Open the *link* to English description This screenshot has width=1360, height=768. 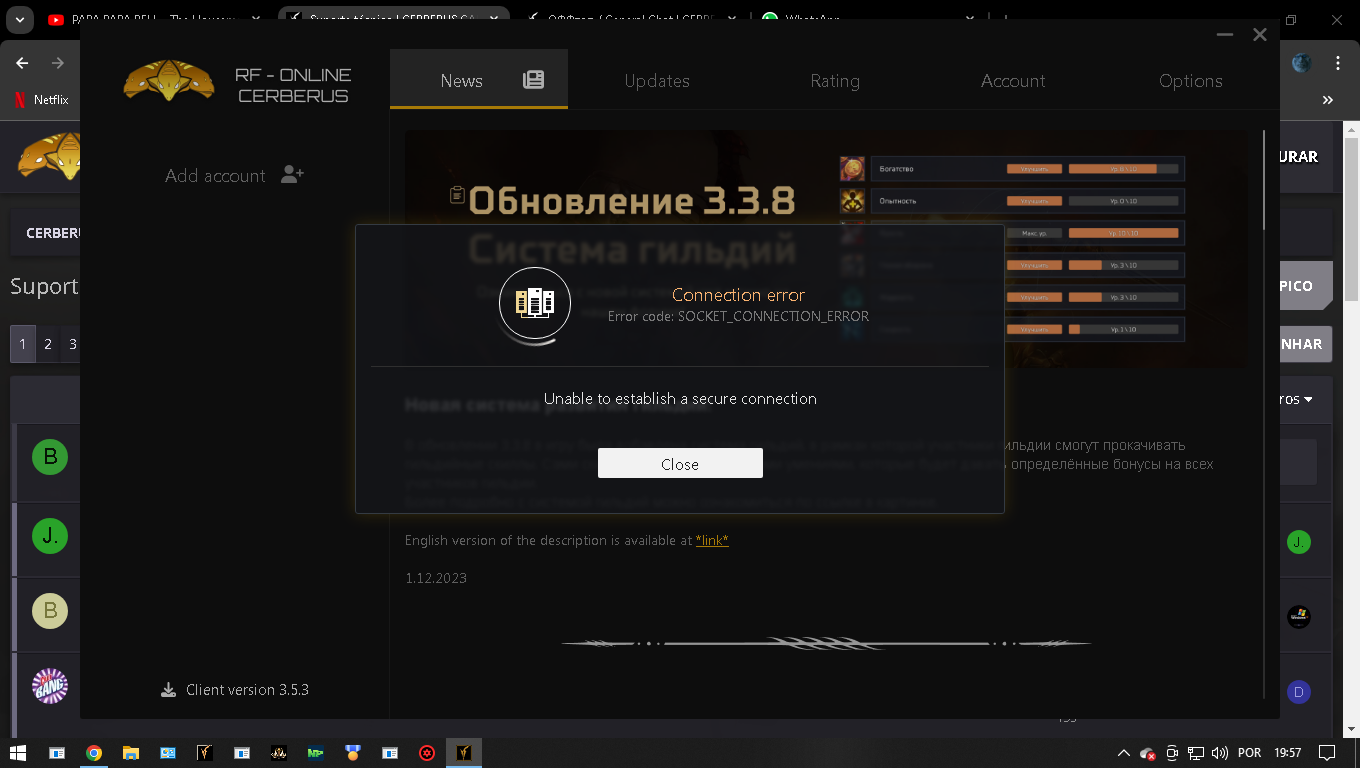(x=712, y=540)
